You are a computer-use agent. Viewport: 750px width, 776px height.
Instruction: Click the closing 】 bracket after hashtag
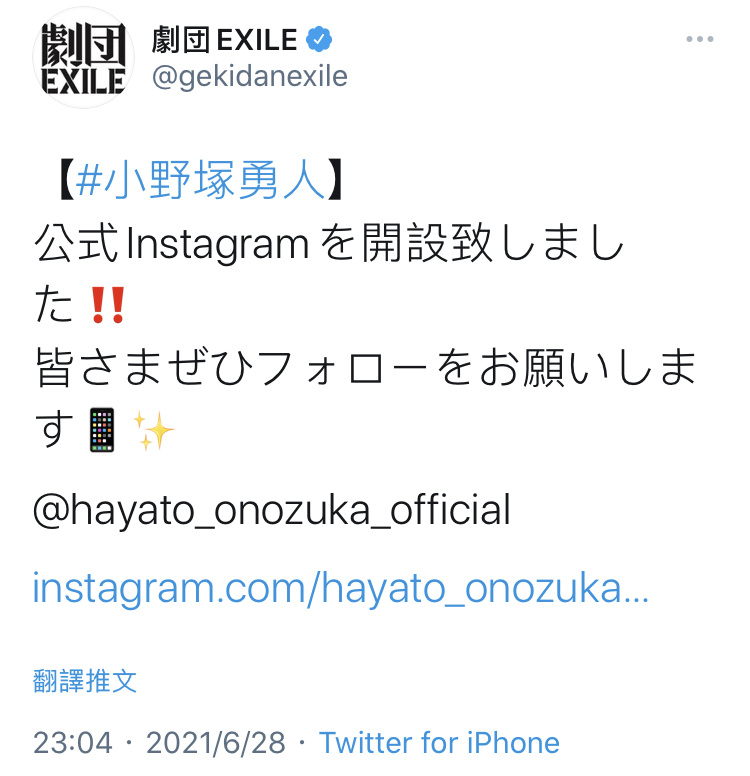click(x=335, y=180)
